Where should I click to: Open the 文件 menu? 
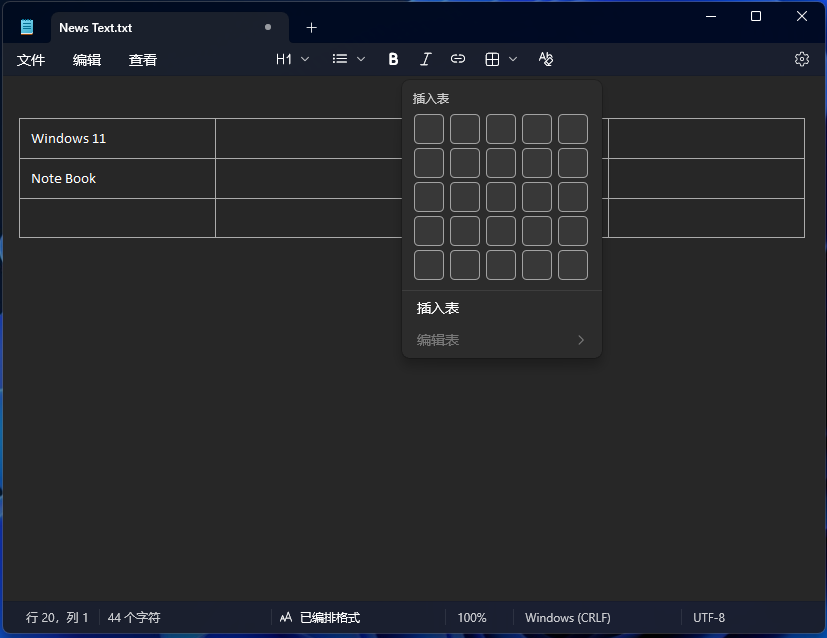[31, 60]
